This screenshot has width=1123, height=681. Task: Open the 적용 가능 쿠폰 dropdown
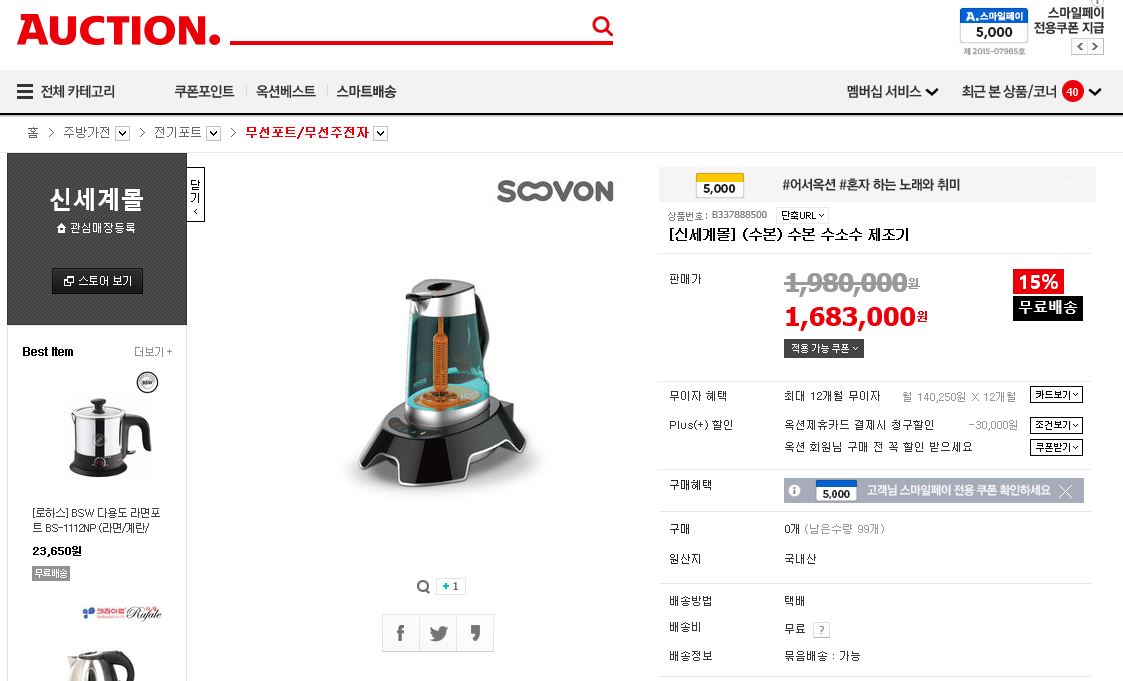[824, 348]
